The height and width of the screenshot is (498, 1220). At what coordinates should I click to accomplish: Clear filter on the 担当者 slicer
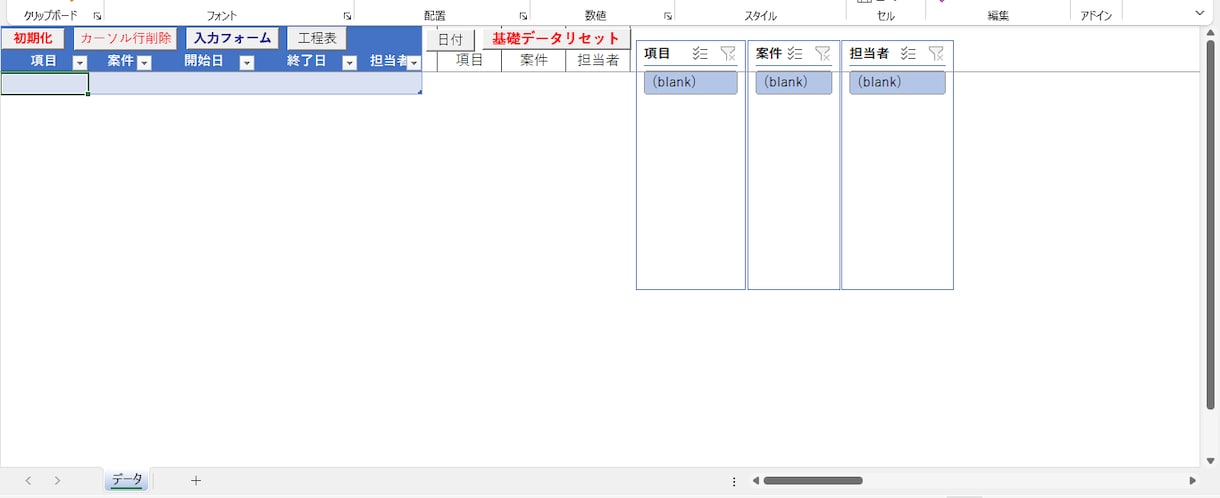pos(936,54)
